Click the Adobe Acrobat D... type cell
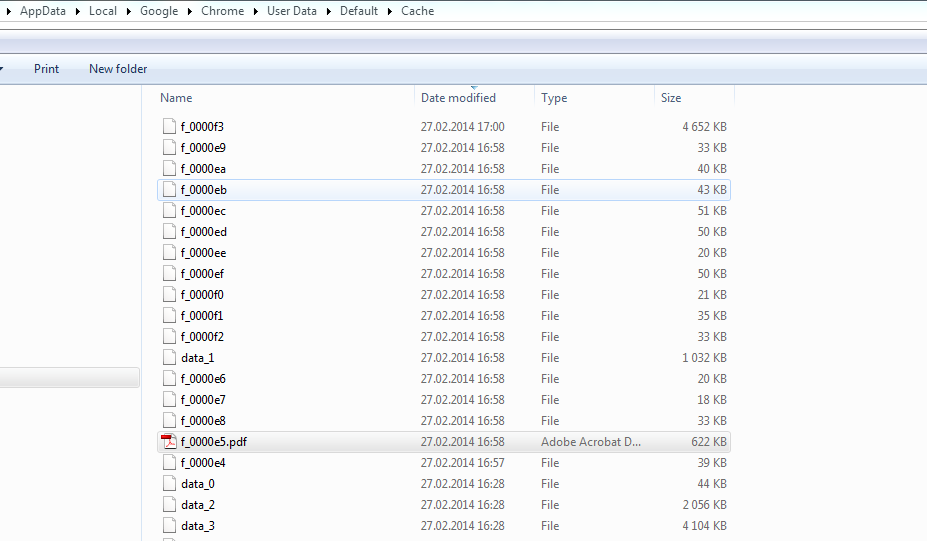This screenshot has width=927, height=541. pos(591,442)
